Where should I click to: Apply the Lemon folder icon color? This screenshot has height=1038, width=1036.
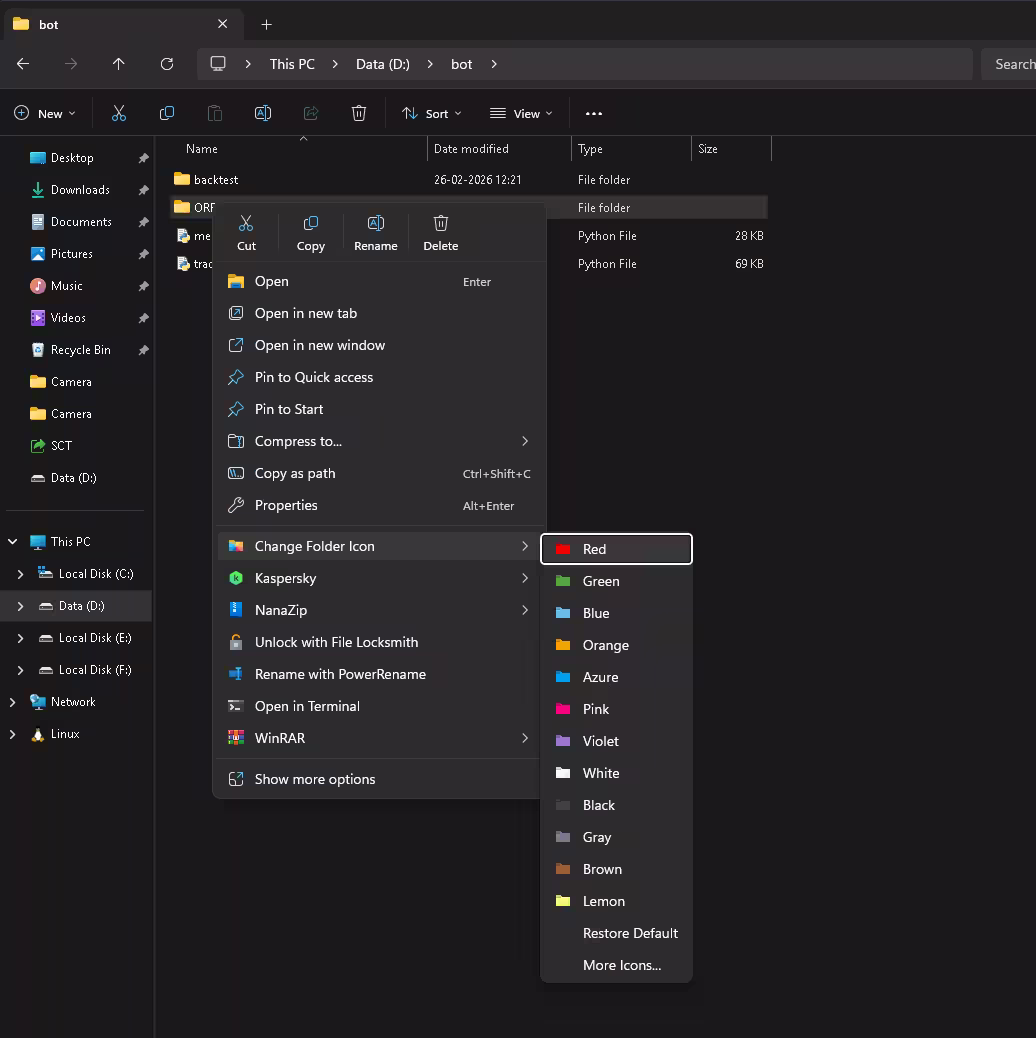pyautogui.click(x=616, y=901)
